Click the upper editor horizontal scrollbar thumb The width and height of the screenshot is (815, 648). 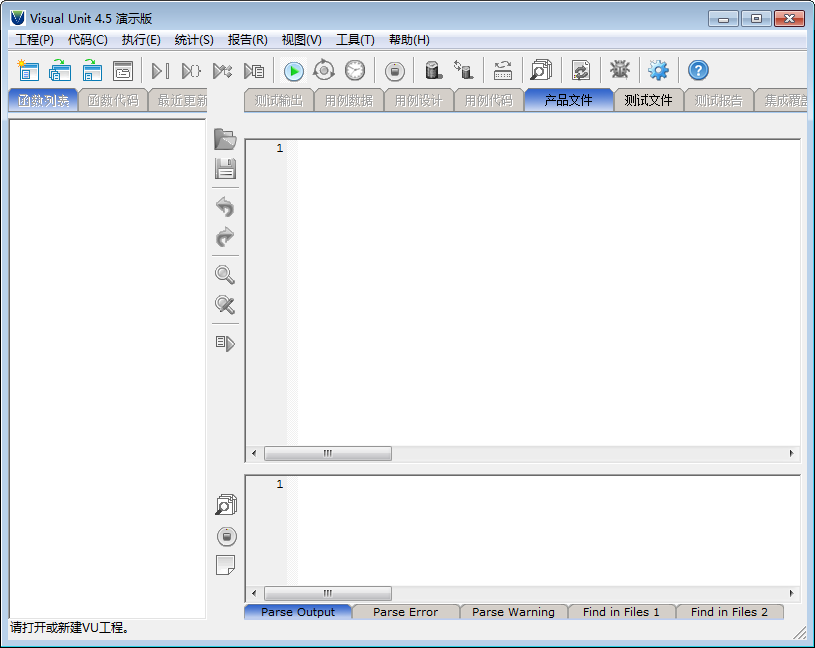328,453
